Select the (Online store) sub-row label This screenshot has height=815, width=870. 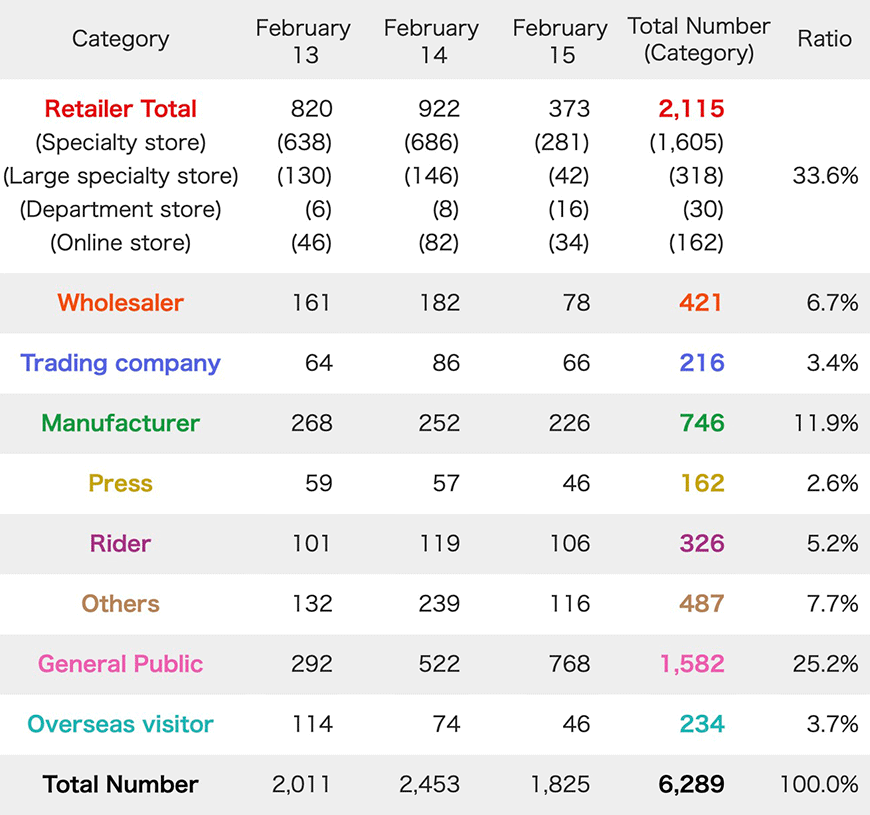120,243
